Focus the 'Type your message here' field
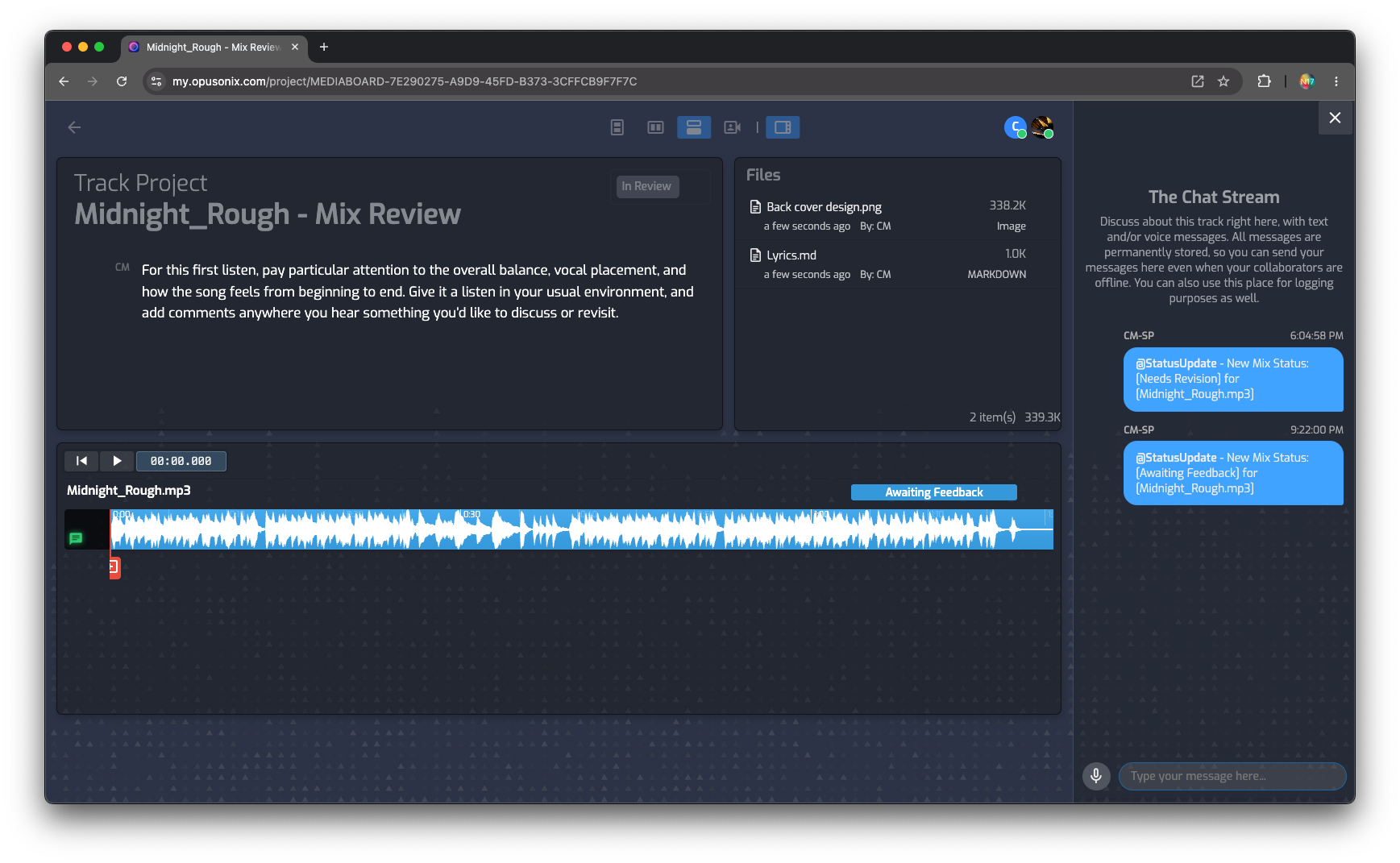The height and width of the screenshot is (863, 1400). [x=1232, y=776]
